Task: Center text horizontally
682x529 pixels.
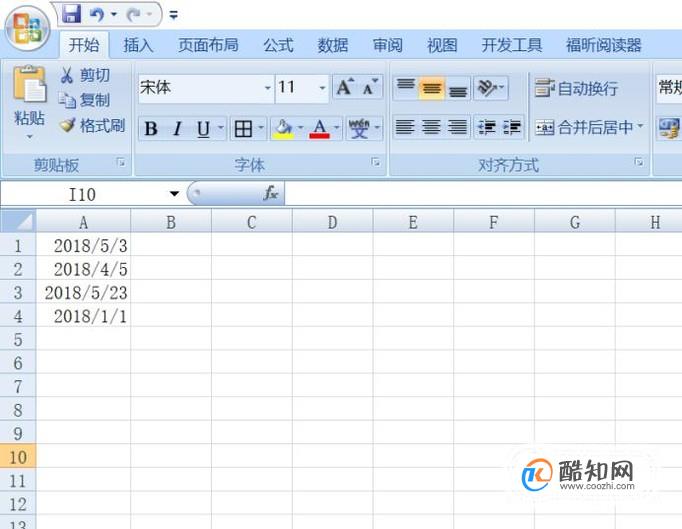Action: 431,127
